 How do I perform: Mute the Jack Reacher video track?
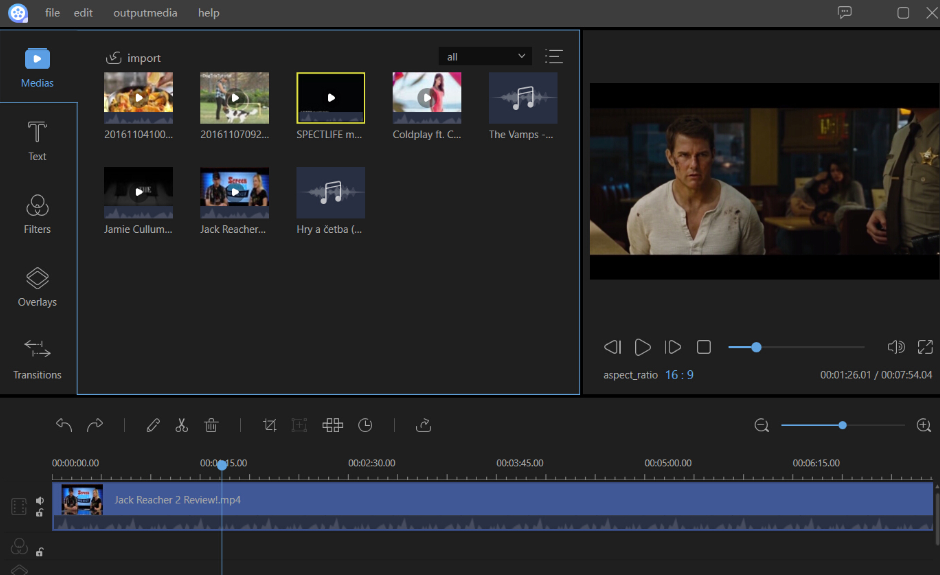click(40, 501)
